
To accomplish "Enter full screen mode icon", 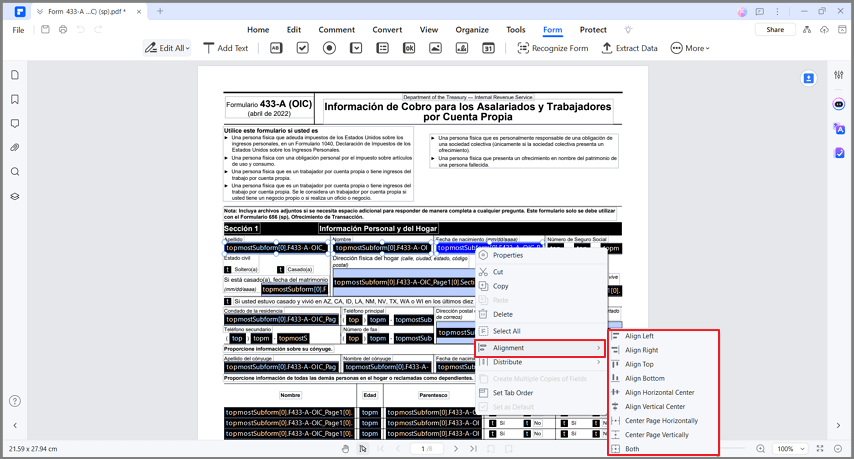I will pos(820,449).
